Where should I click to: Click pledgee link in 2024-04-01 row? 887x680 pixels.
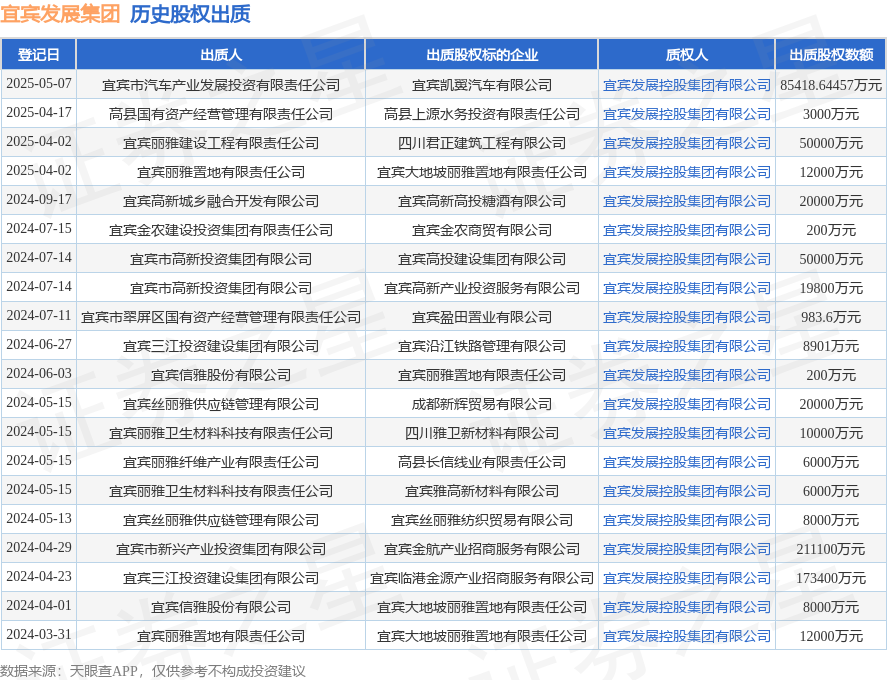687,607
